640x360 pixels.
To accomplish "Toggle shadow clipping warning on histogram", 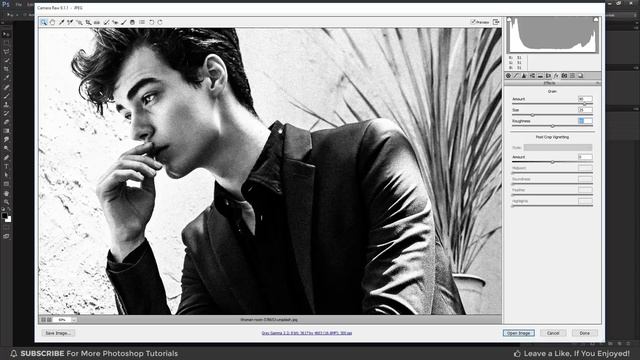I will pos(509,19).
